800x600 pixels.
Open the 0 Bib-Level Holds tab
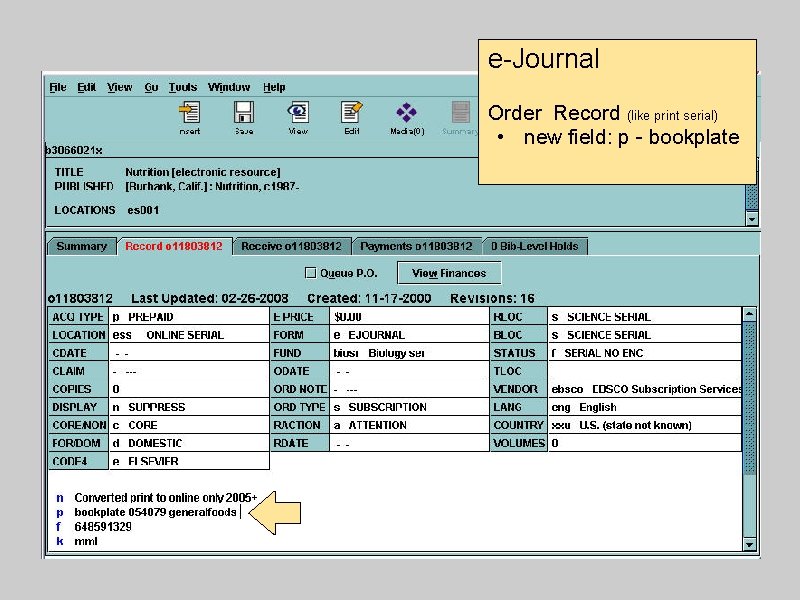535,246
